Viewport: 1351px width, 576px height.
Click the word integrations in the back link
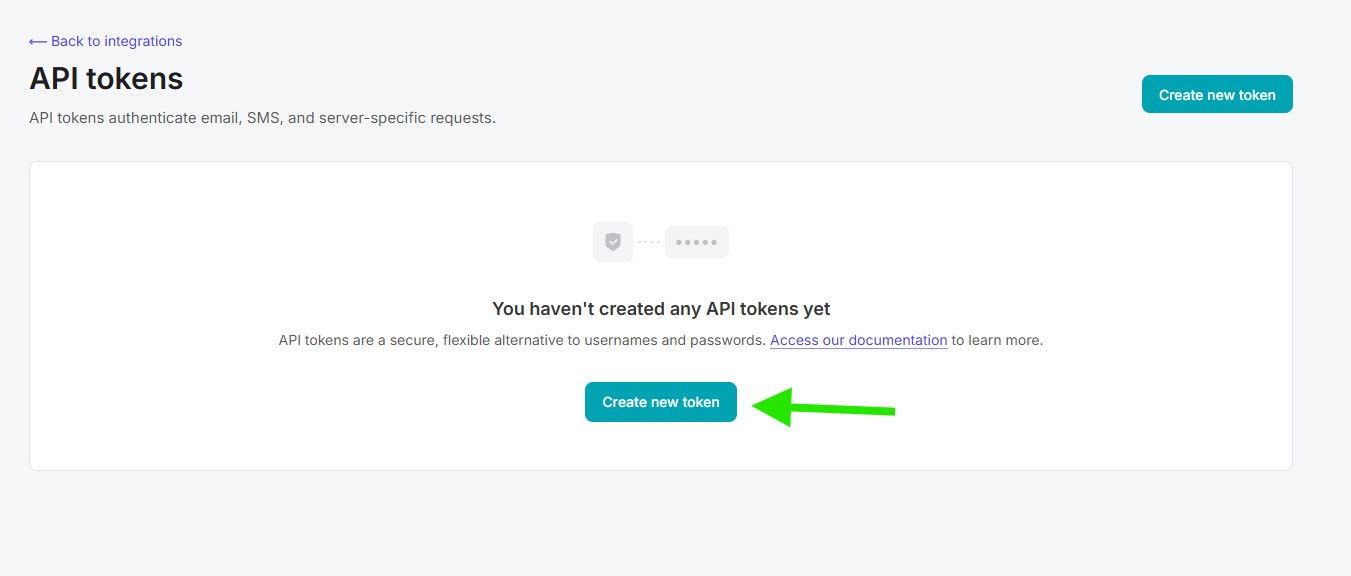click(x=143, y=41)
